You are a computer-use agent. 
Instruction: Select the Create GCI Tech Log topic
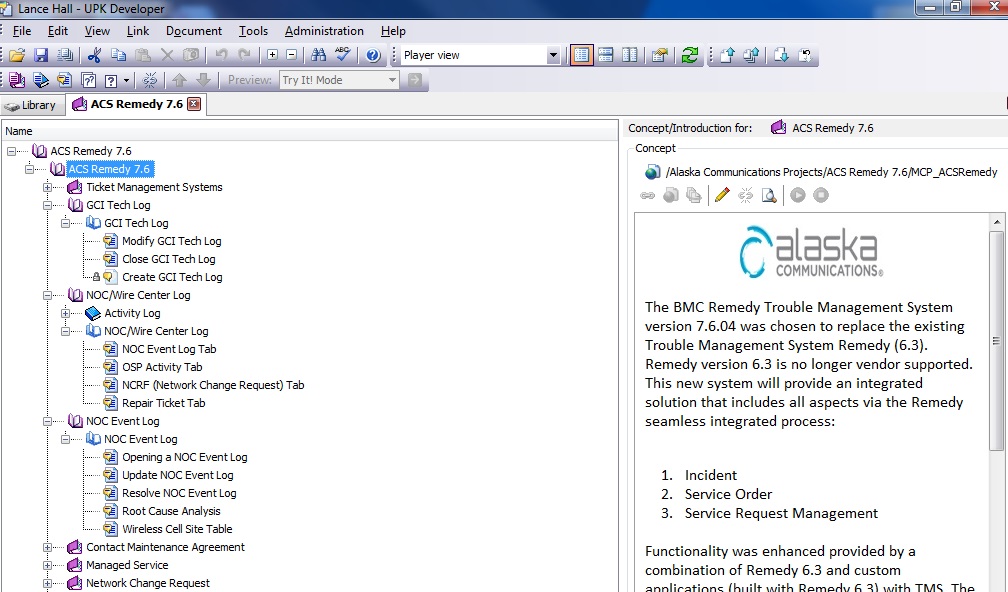pyautogui.click(x=172, y=277)
